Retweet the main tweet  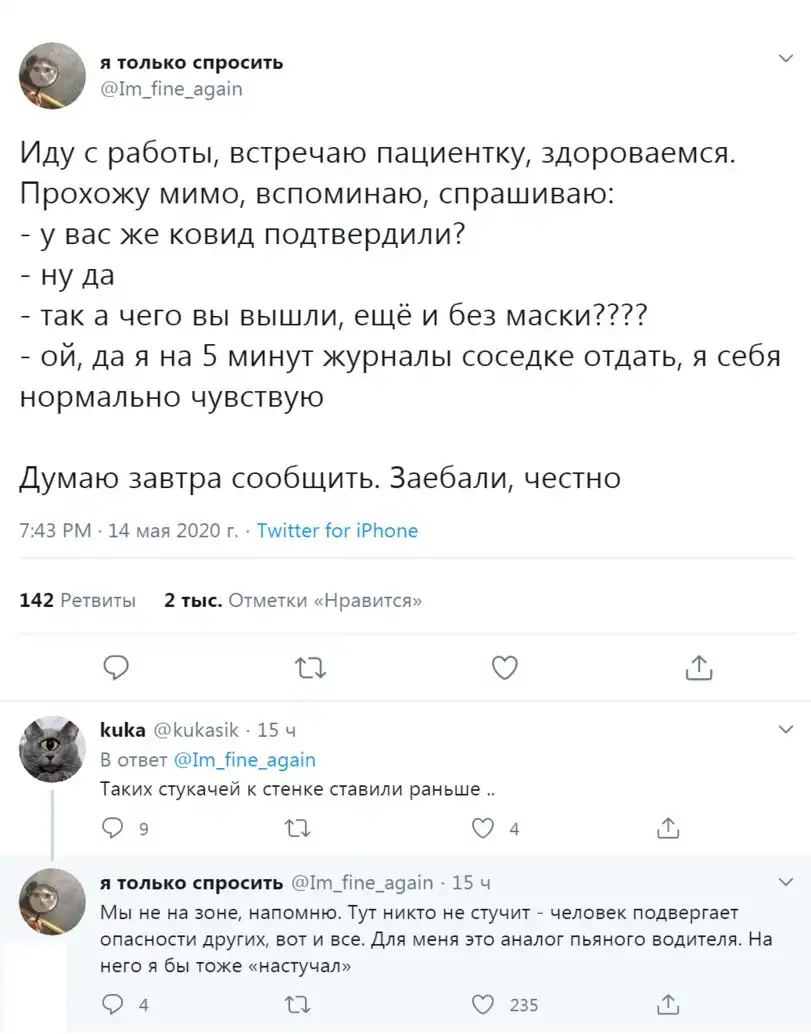(x=310, y=669)
